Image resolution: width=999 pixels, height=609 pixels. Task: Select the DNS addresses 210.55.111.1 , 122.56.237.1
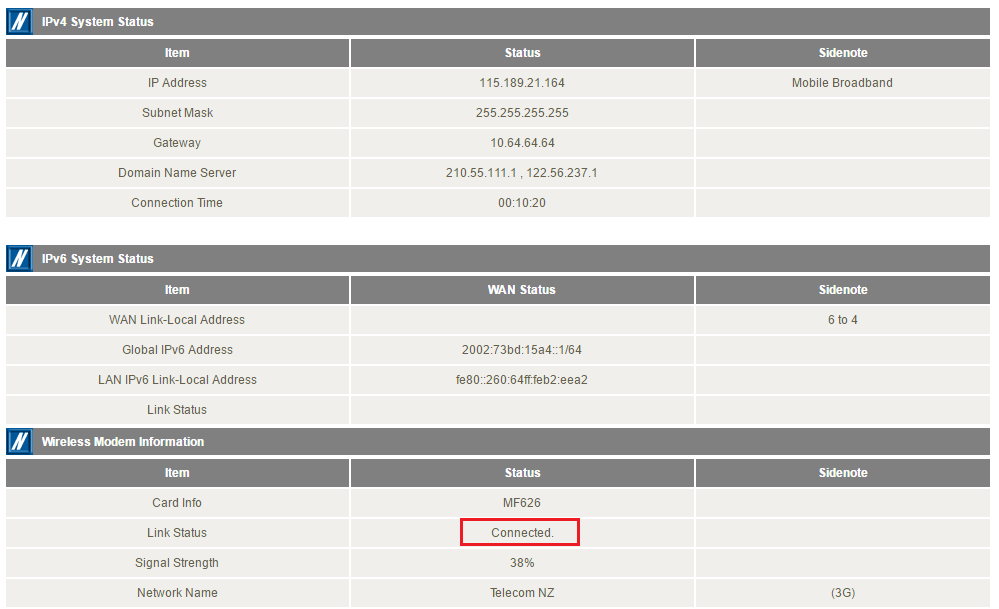(x=522, y=173)
